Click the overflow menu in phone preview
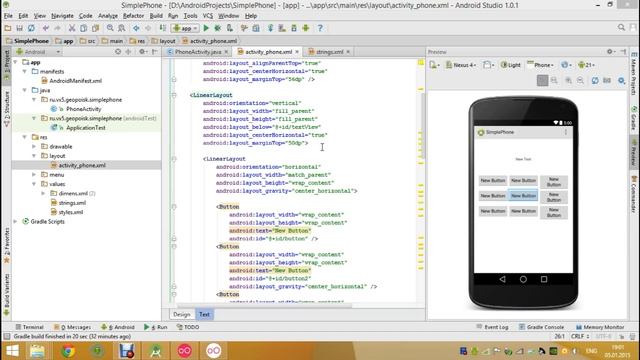Viewport: 640px width, 360px height. 566,132
